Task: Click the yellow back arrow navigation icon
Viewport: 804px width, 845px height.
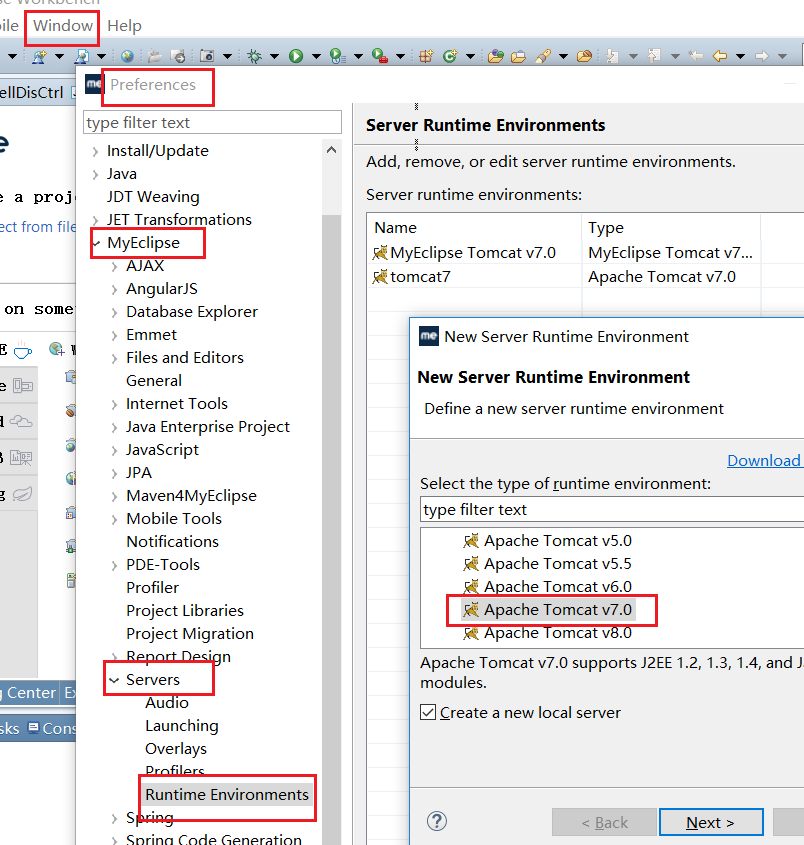Action: (x=719, y=56)
